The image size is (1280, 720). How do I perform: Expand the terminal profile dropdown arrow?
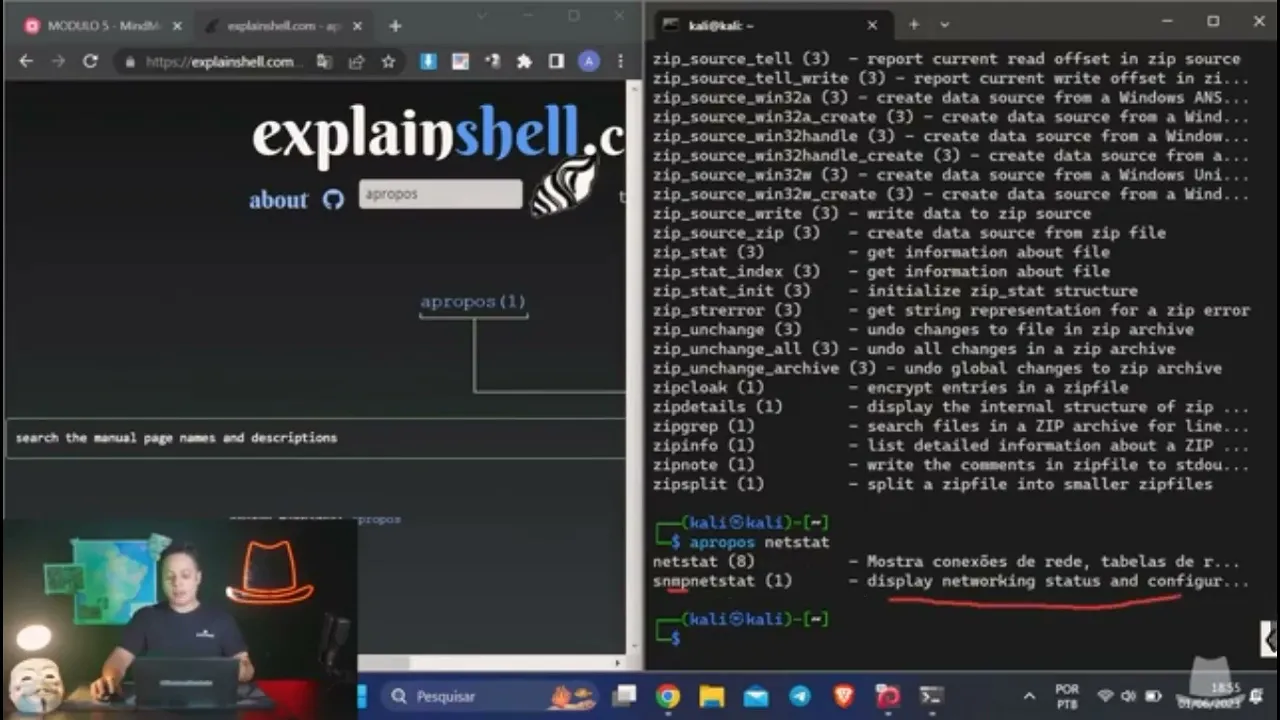(x=944, y=25)
